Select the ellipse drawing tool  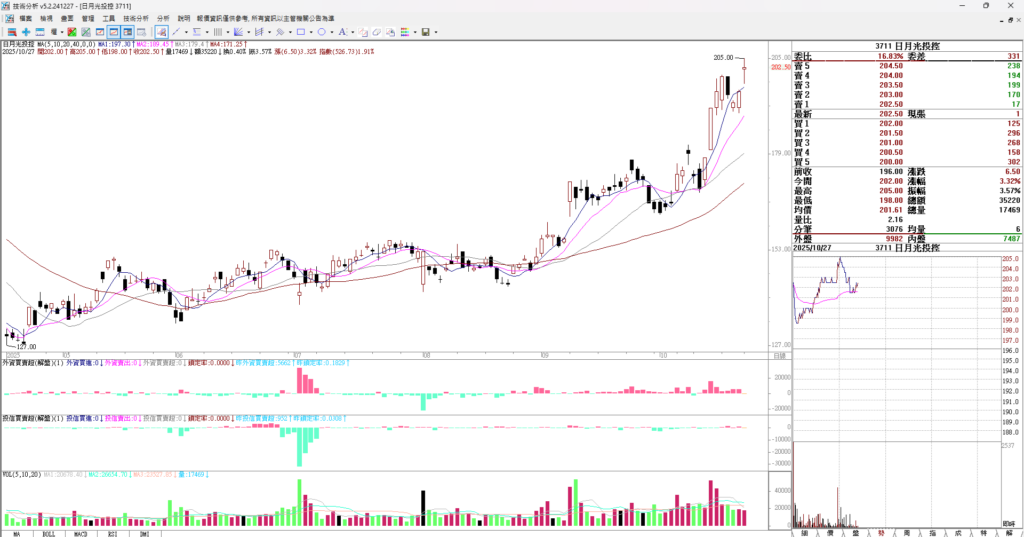tap(320, 32)
